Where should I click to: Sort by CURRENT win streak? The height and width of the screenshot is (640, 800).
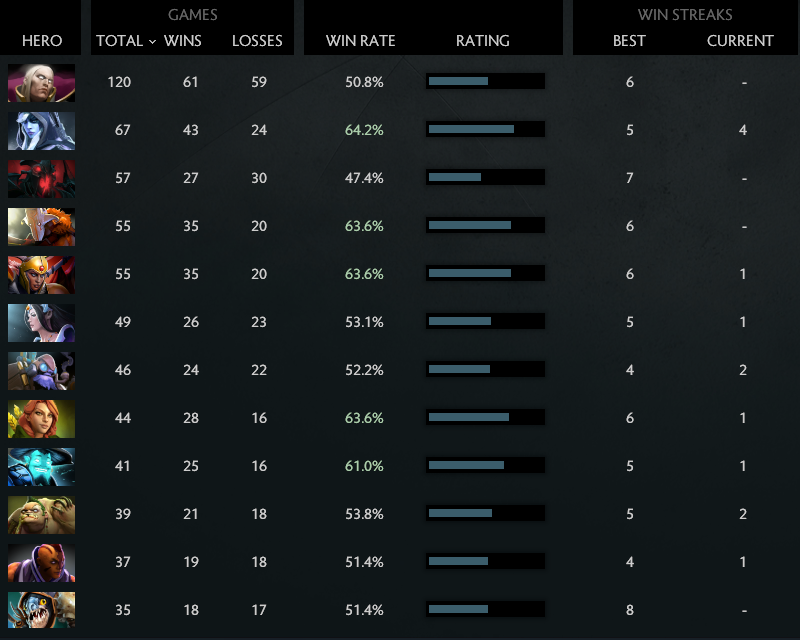pyautogui.click(x=740, y=41)
